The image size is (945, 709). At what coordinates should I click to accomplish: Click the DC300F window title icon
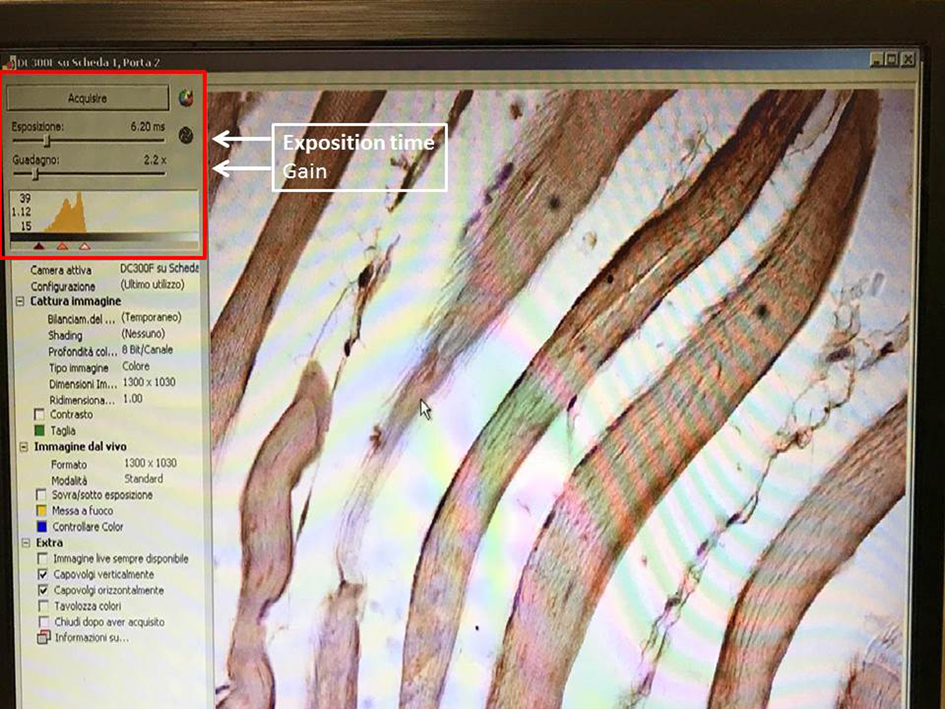click(8, 63)
